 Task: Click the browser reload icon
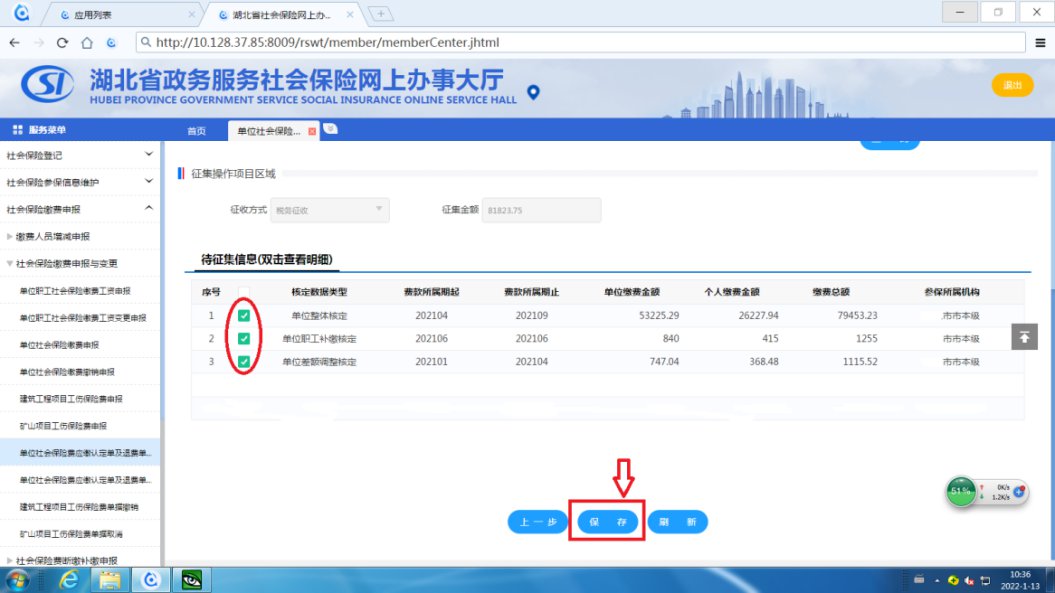click(x=62, y=43)
